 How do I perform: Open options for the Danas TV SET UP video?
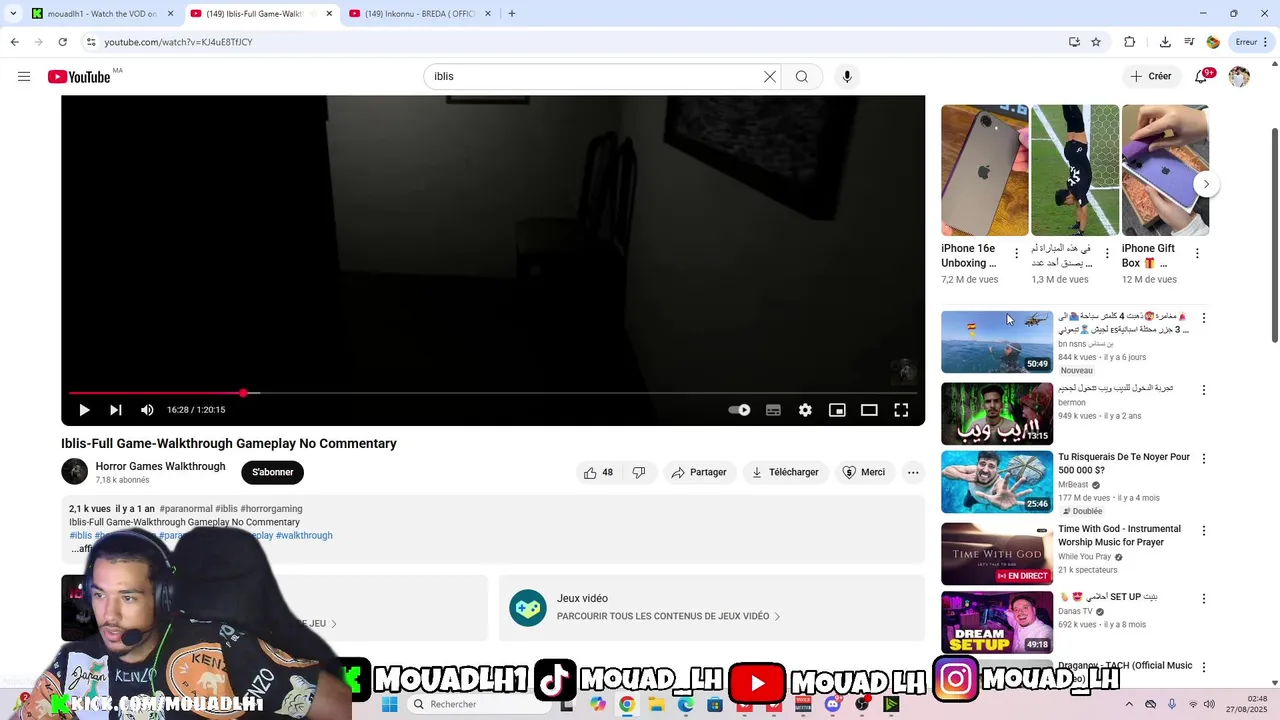point(1204,599)
